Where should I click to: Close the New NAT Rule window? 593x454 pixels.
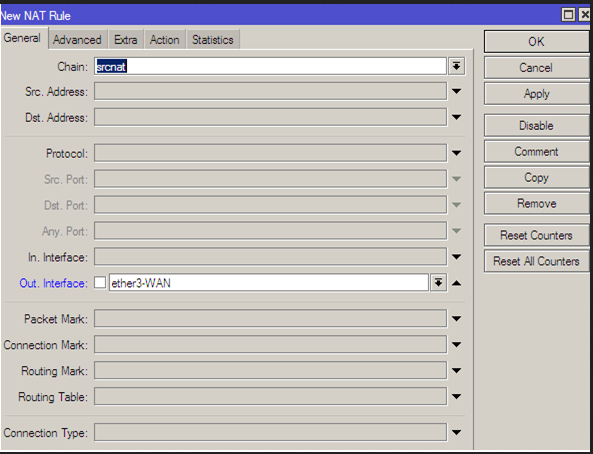(585, 15)
